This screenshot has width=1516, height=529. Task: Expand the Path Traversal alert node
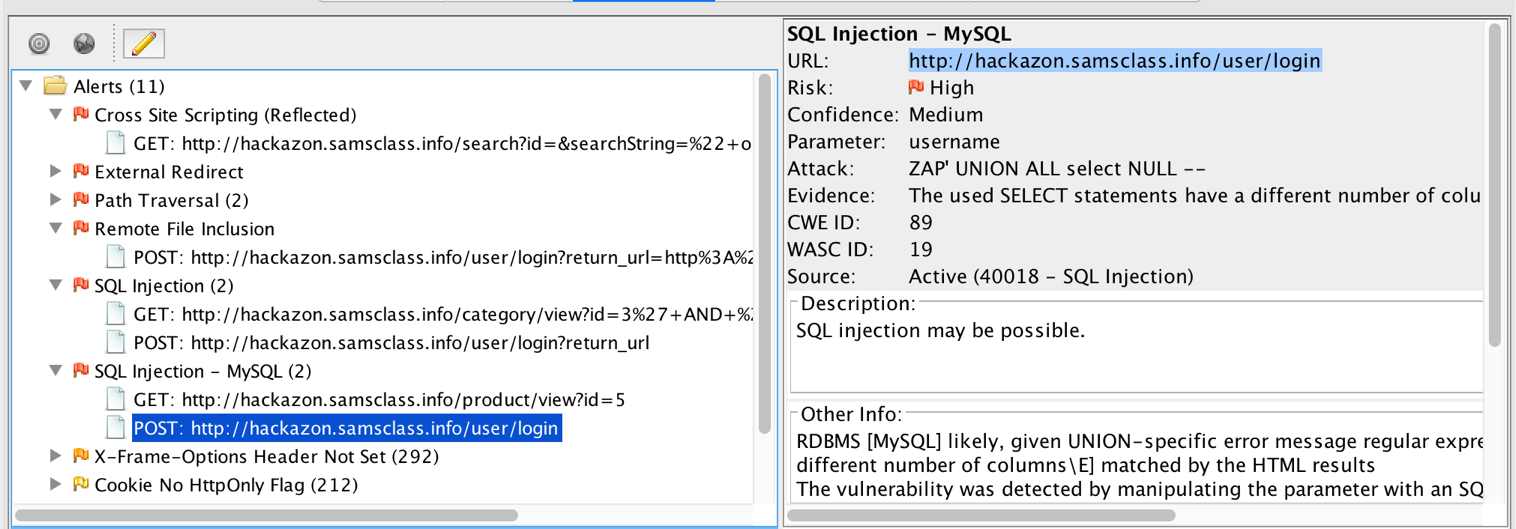pos(57,200)
